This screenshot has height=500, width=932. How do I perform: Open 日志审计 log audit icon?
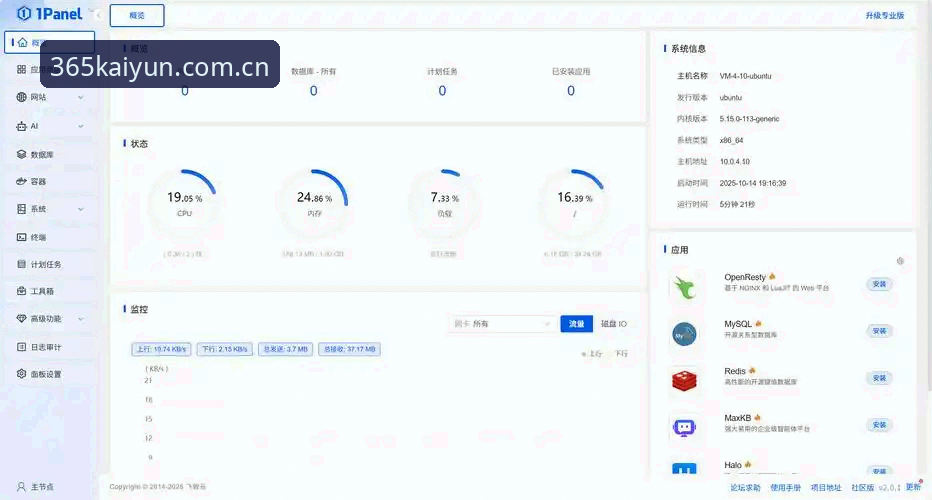[21, 347]
